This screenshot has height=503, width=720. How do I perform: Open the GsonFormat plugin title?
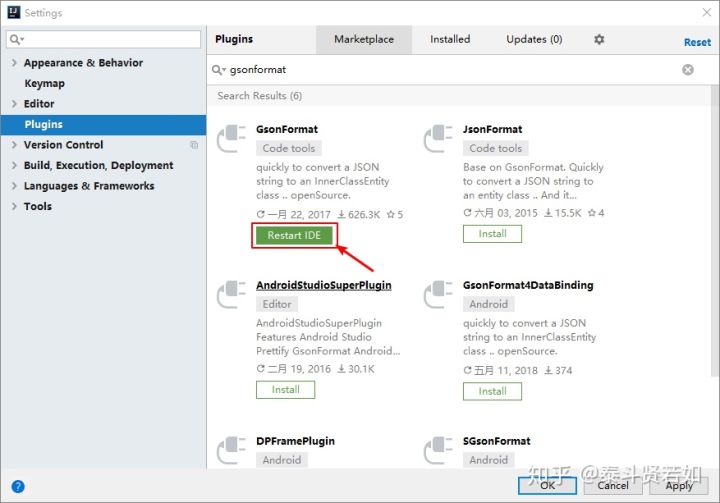point(287,130)
